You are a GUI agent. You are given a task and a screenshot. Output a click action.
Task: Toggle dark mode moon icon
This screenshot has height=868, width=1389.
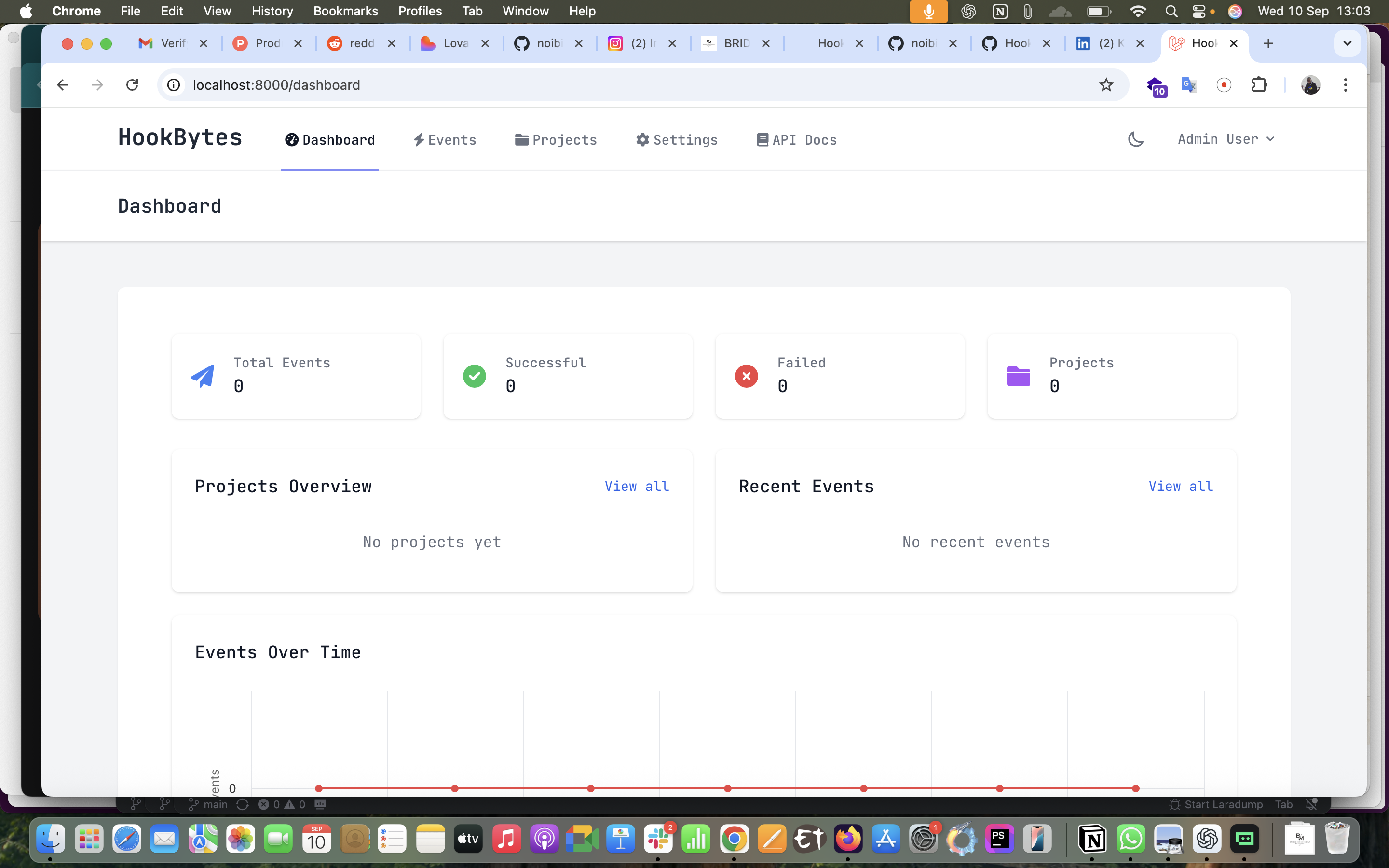click(x=1135, y=139)
